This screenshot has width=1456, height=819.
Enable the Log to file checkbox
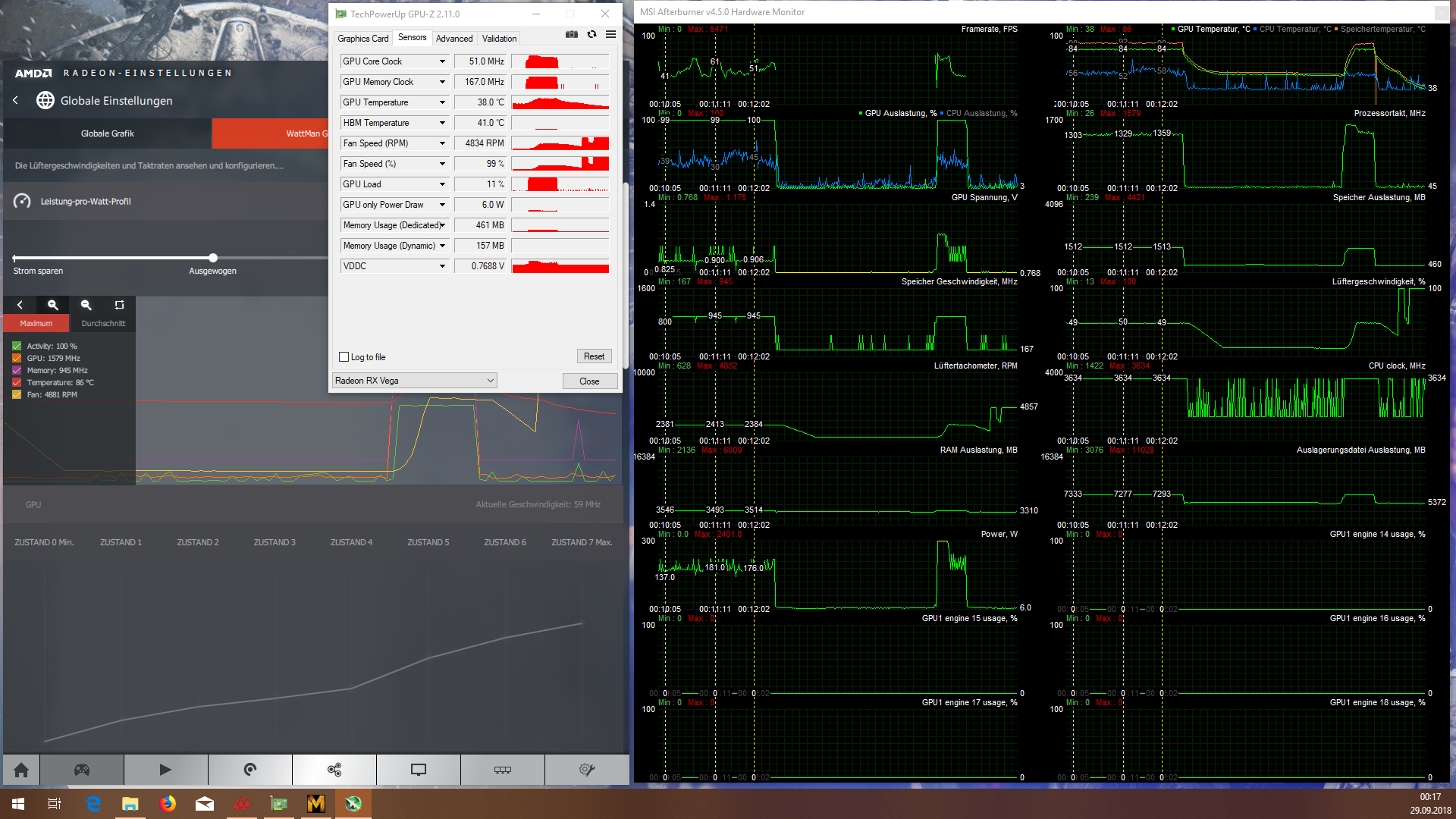[344, 357]
